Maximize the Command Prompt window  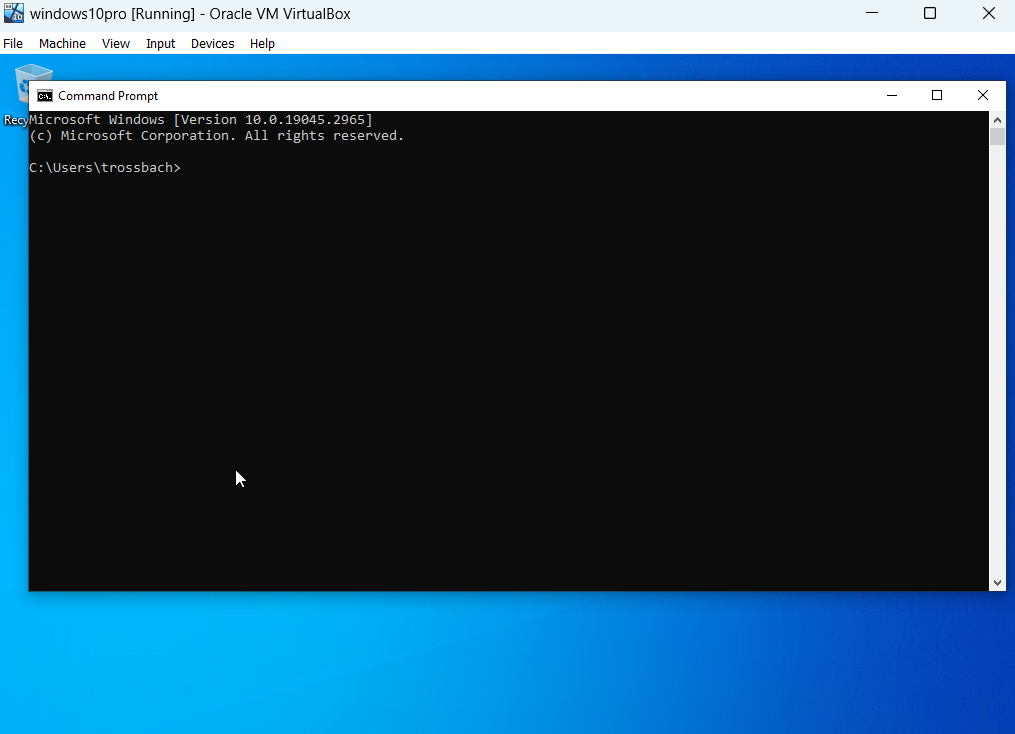937,96
